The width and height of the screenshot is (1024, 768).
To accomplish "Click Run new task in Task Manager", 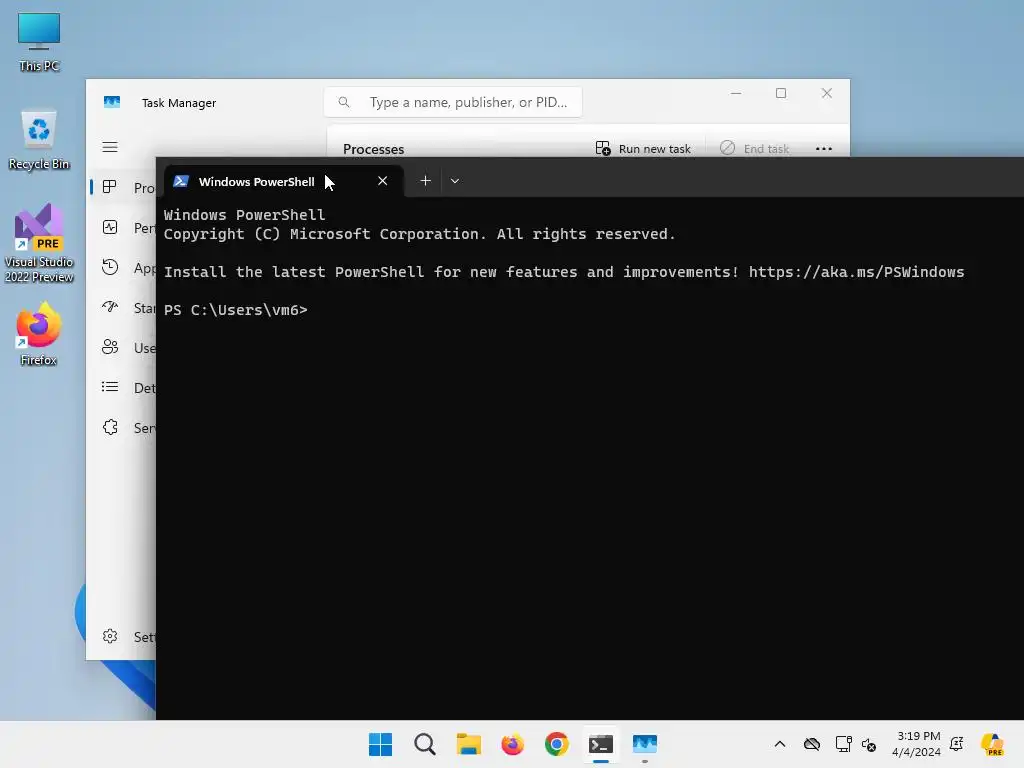I will pyautogui.click(x=643, y=149).
